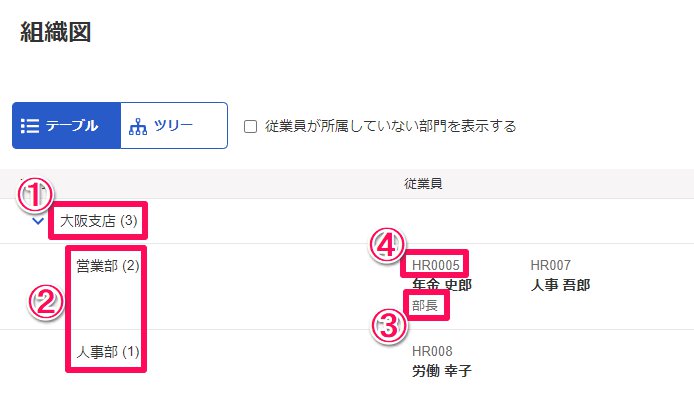Click employee number HR007
Viewport: 694px width, 395px height.
pyautogui.click(x=551, y=265)
